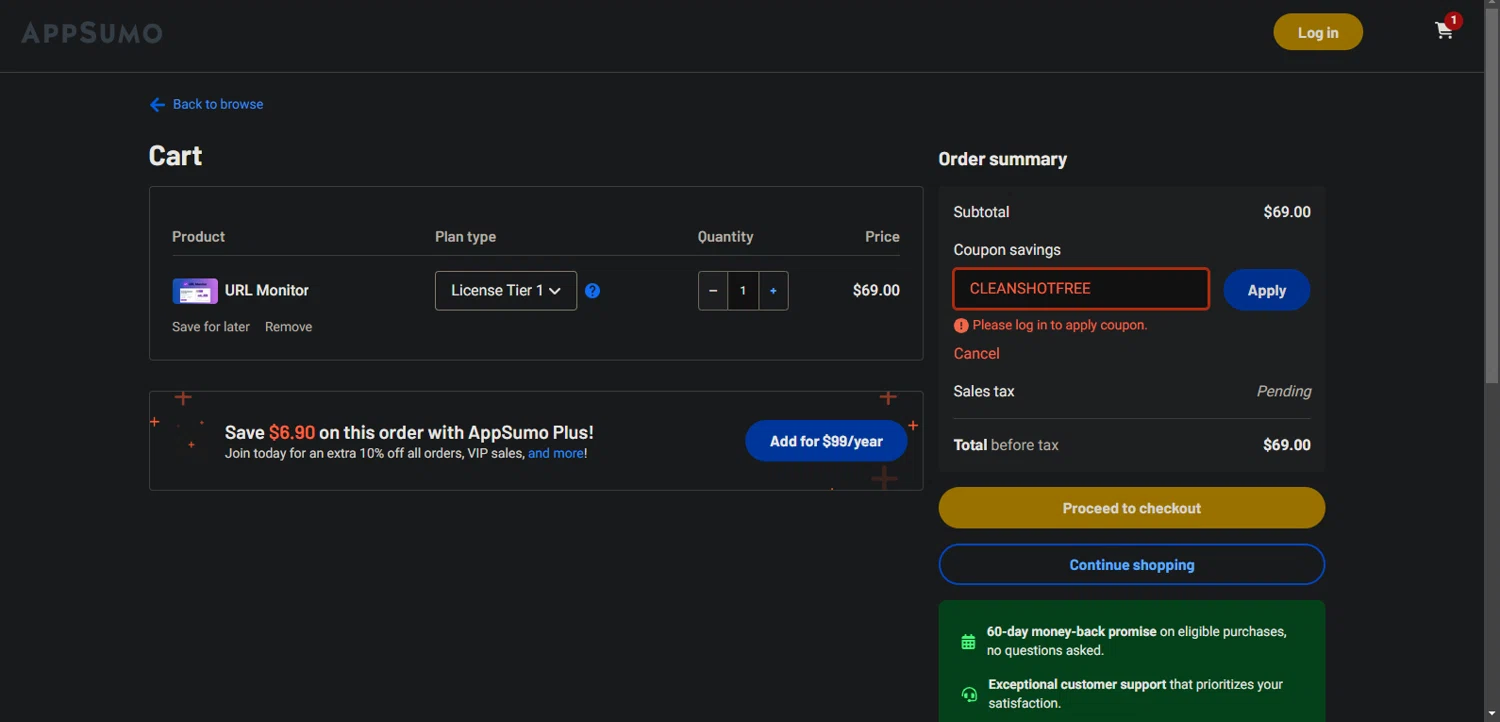Decrease quantity with the minus button
Image resolution: width=1500 pixels, height=722 pixels.
(713, 291)
